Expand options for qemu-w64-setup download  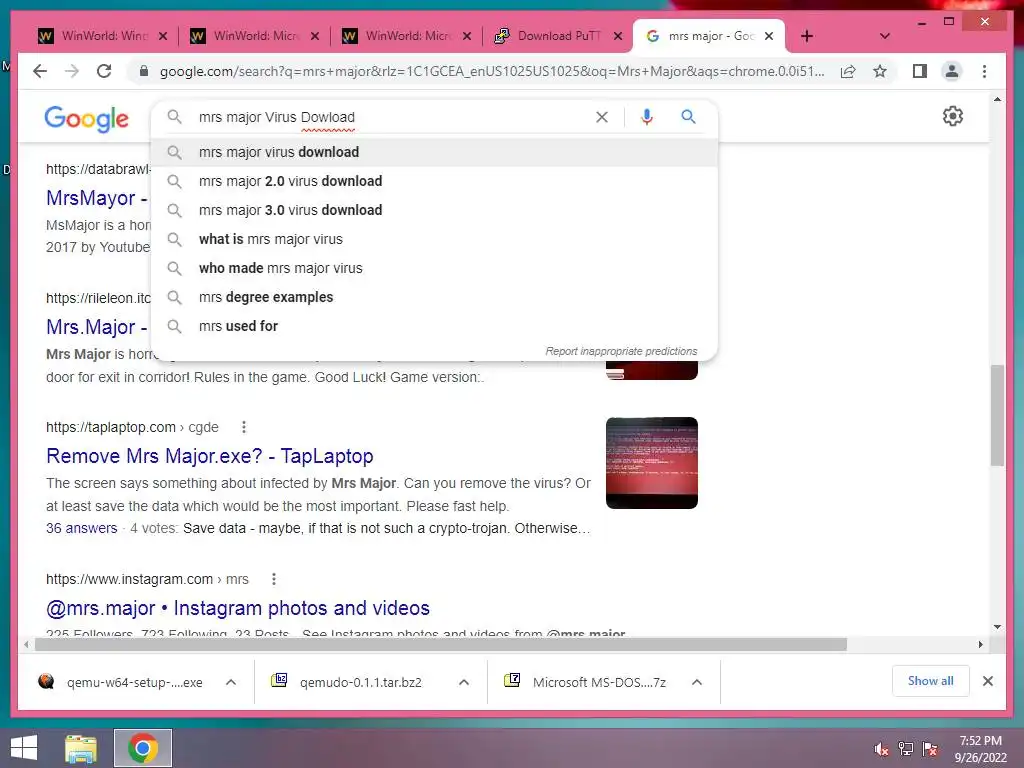click(x=231, y=682)
